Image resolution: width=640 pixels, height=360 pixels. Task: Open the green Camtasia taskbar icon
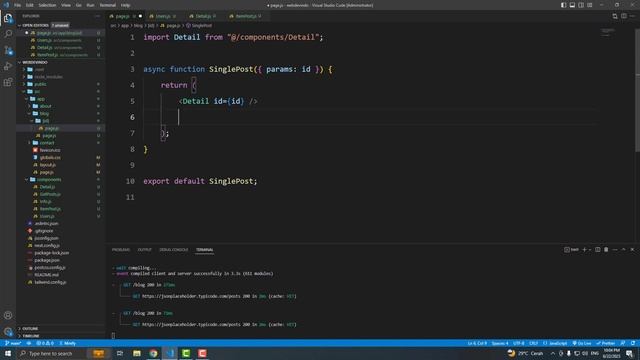(186, 353)
